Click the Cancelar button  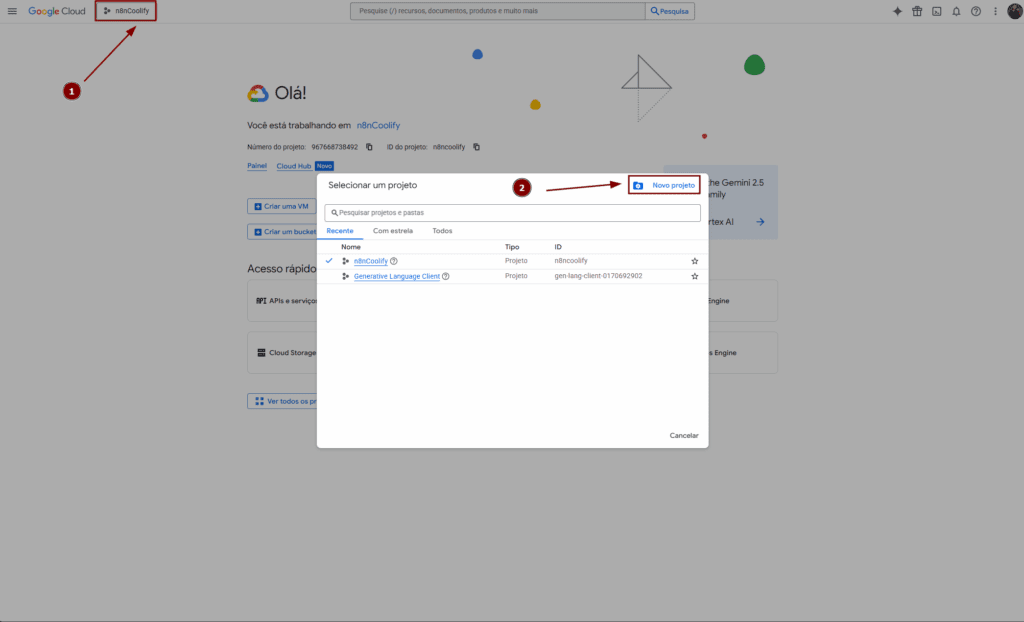[684, 435]
